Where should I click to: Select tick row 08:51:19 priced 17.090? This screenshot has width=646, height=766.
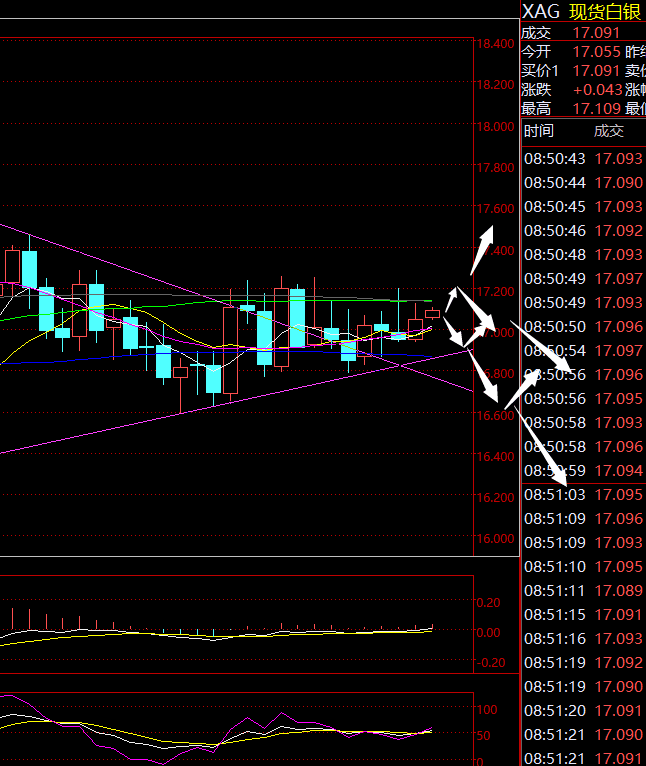583,686
